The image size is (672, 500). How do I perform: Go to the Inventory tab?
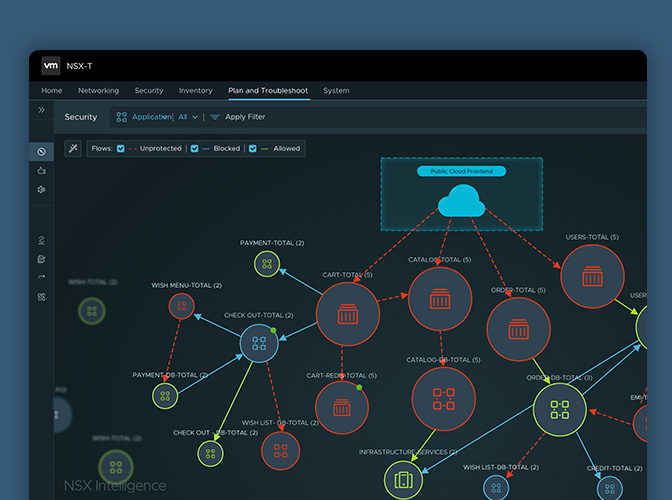[195, 90]
